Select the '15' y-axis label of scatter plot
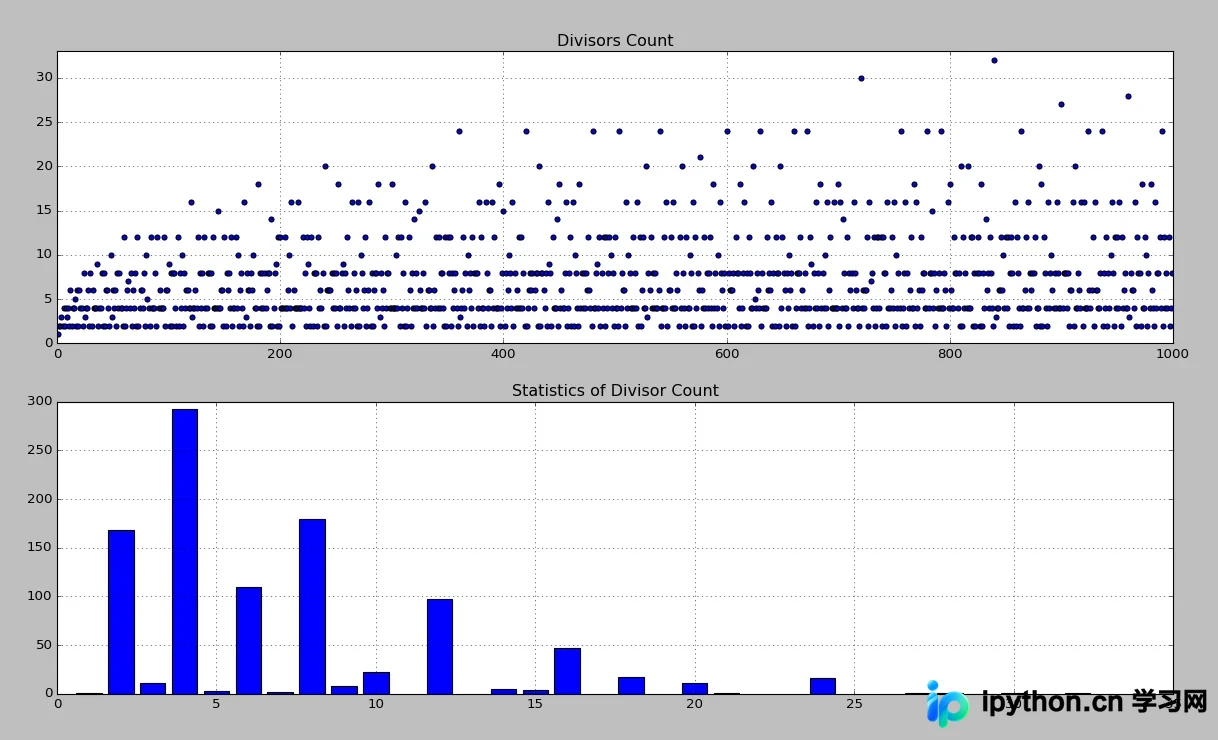The height and width of the screenshot is (740, 1218). (44, 210)
